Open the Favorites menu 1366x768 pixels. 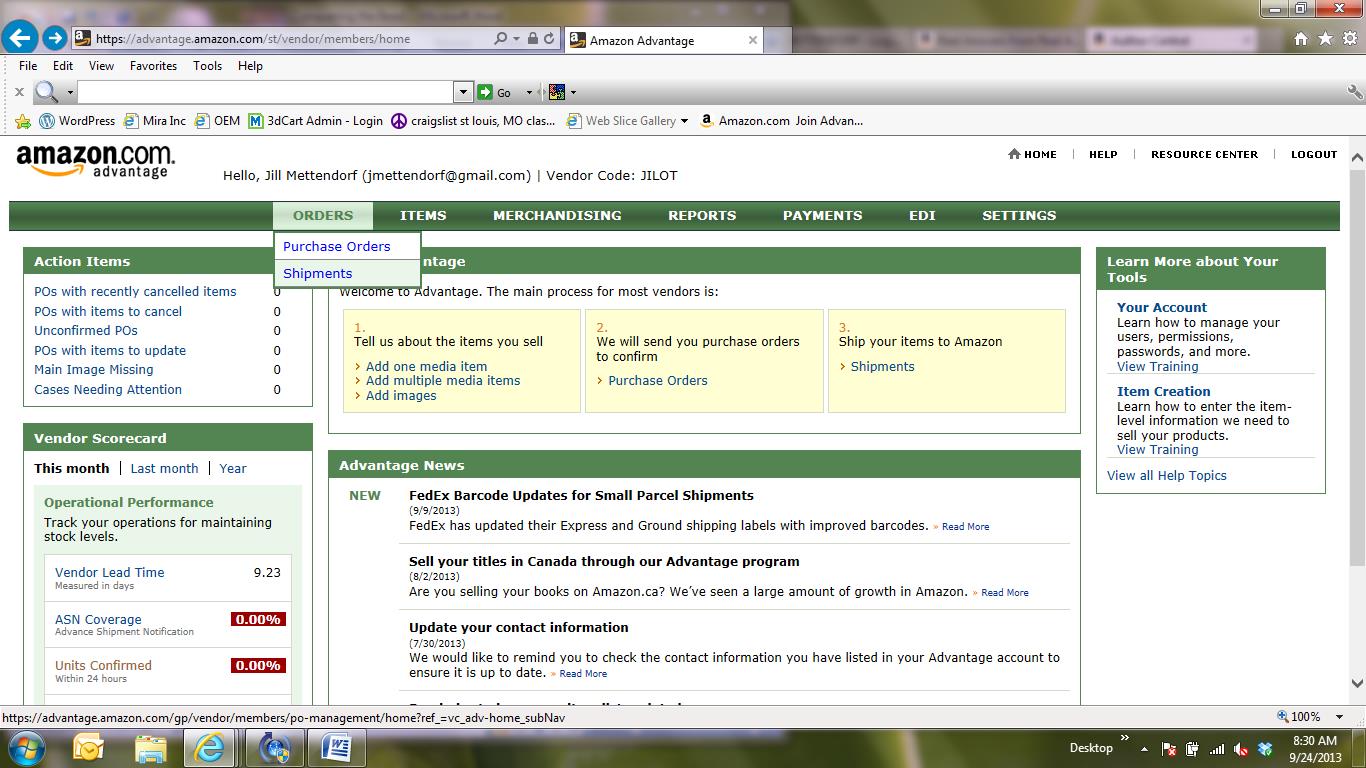click(x=153, y=66)
